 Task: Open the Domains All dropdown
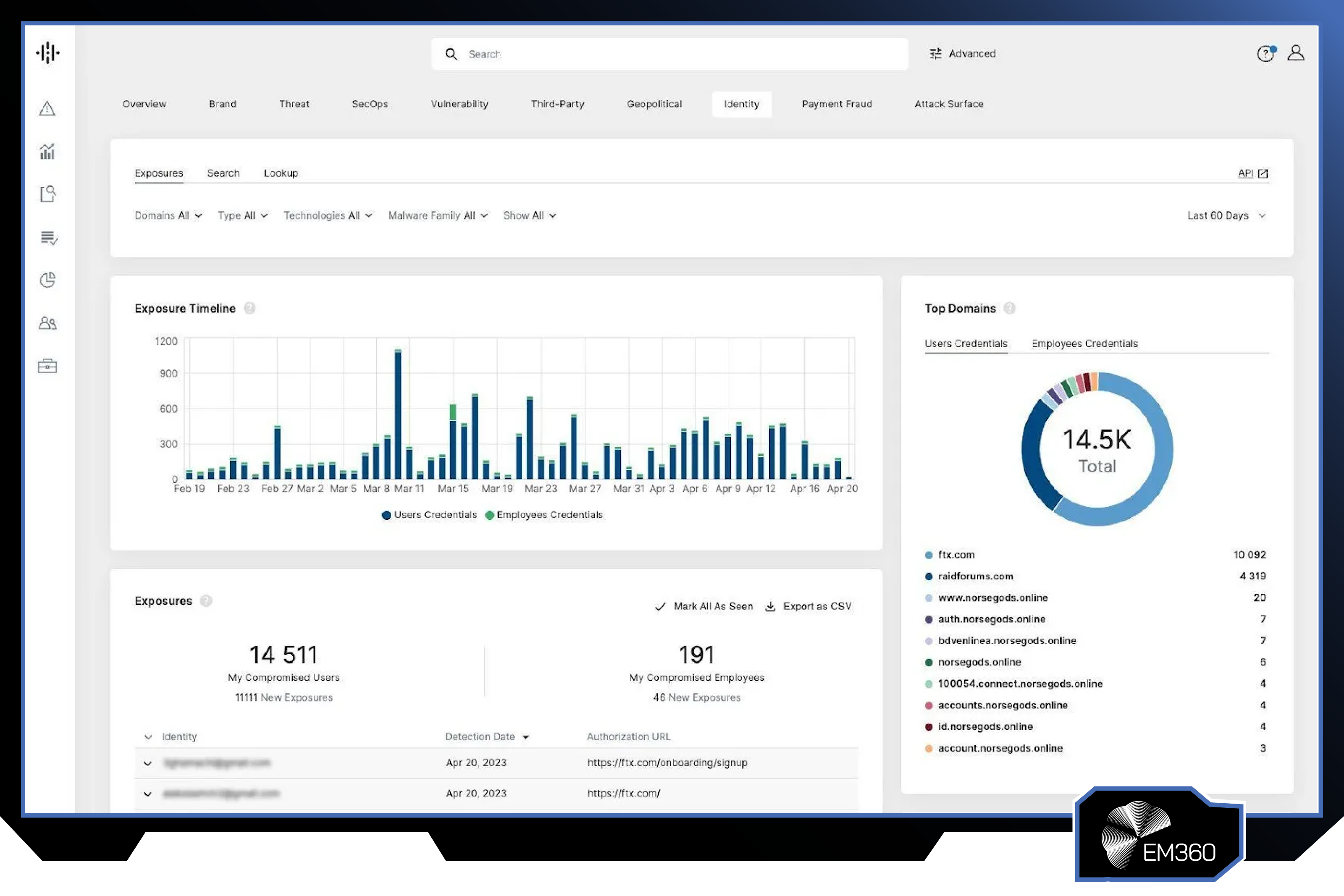(x=168, y=215)
